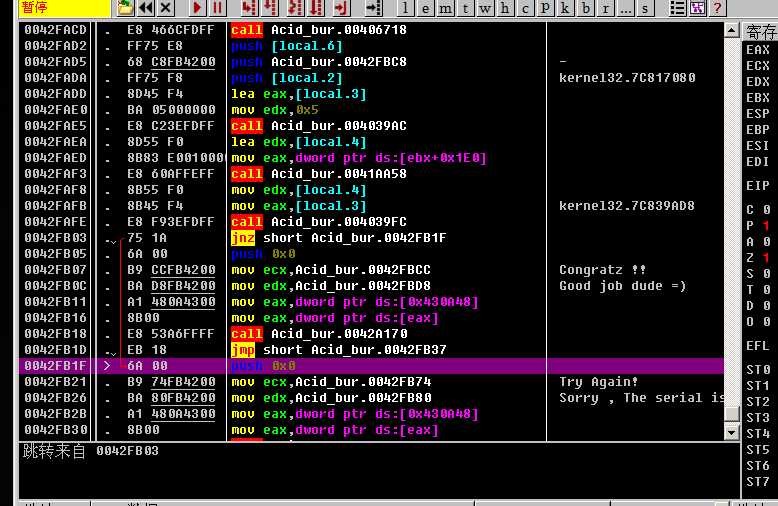Viewport: 778px width, 506px height.
Task: Open References window with R button
Action: [x=605, y=7]
